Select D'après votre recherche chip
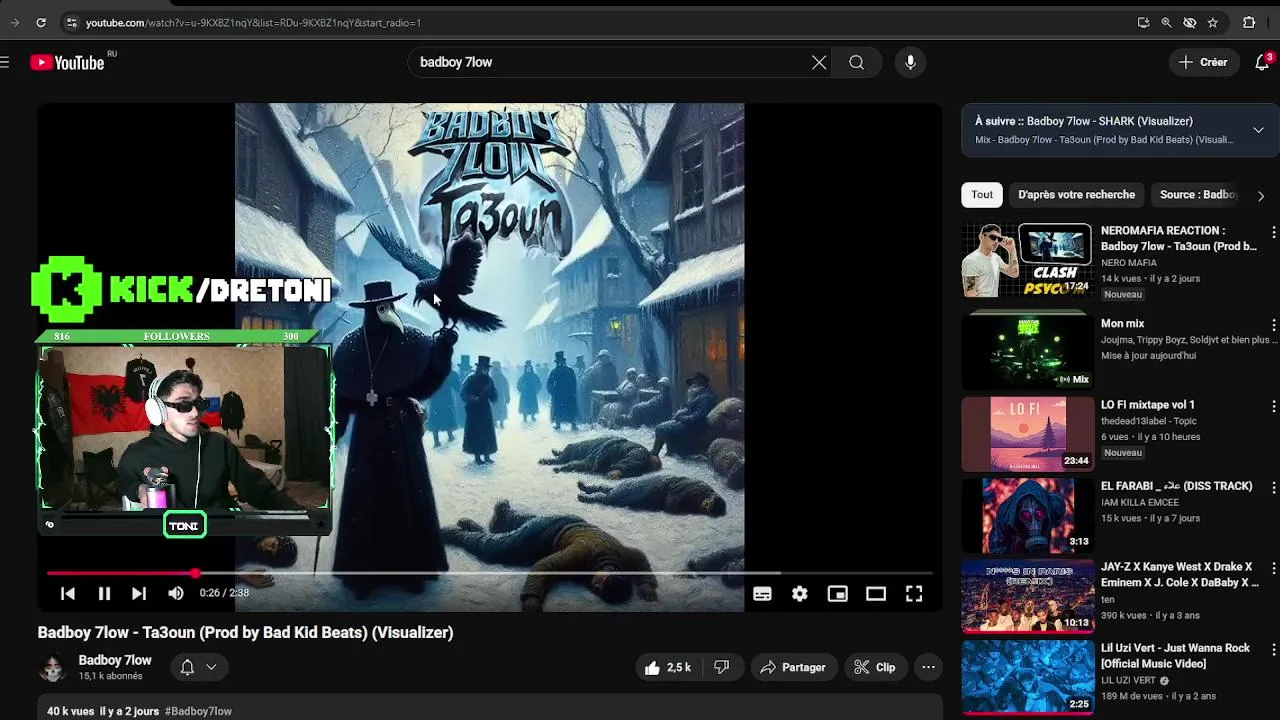Screen dimensions: 1280x720 pos(1076,195)
